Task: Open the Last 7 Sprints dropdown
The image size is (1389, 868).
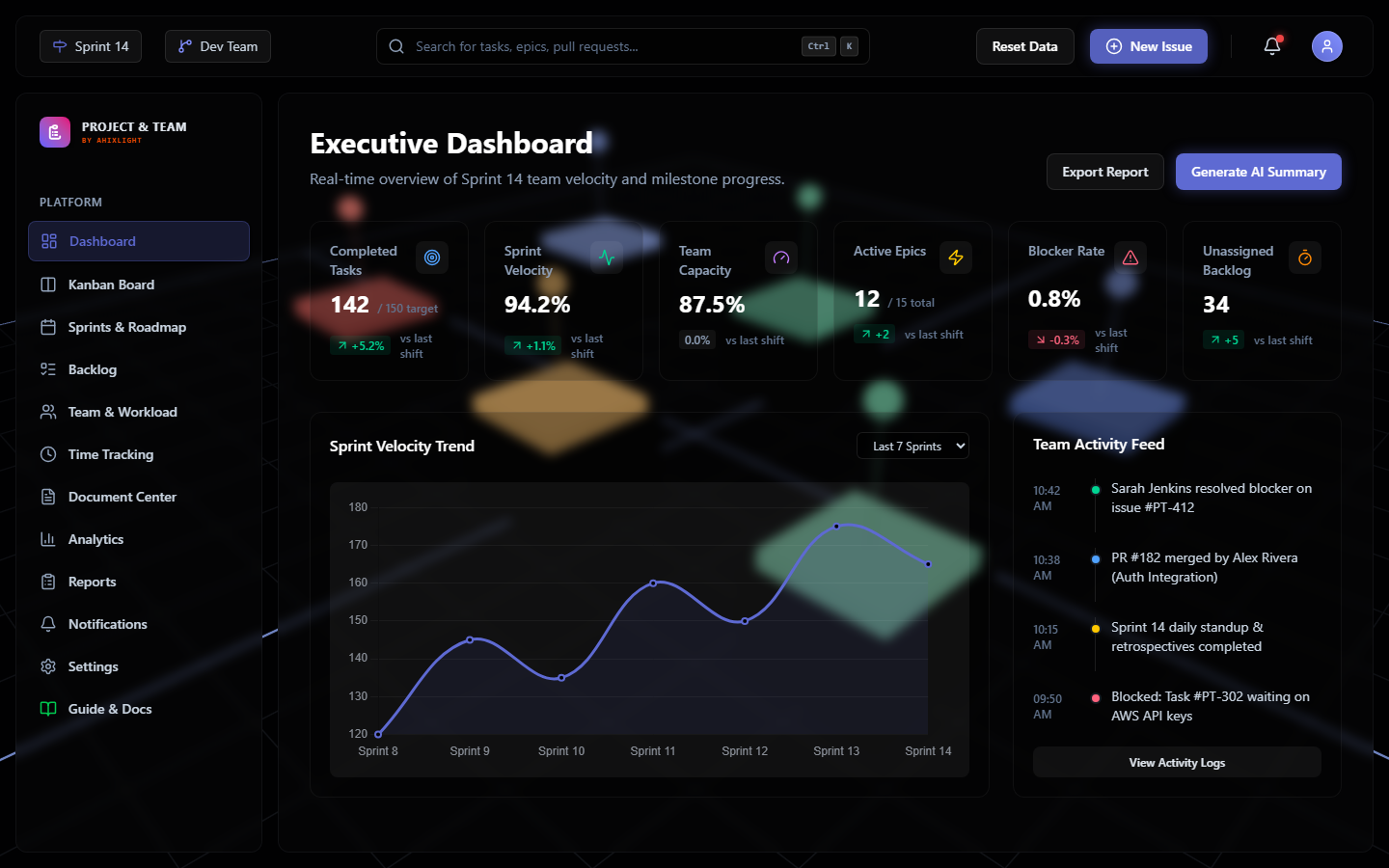Action: [x=912, y=446]
